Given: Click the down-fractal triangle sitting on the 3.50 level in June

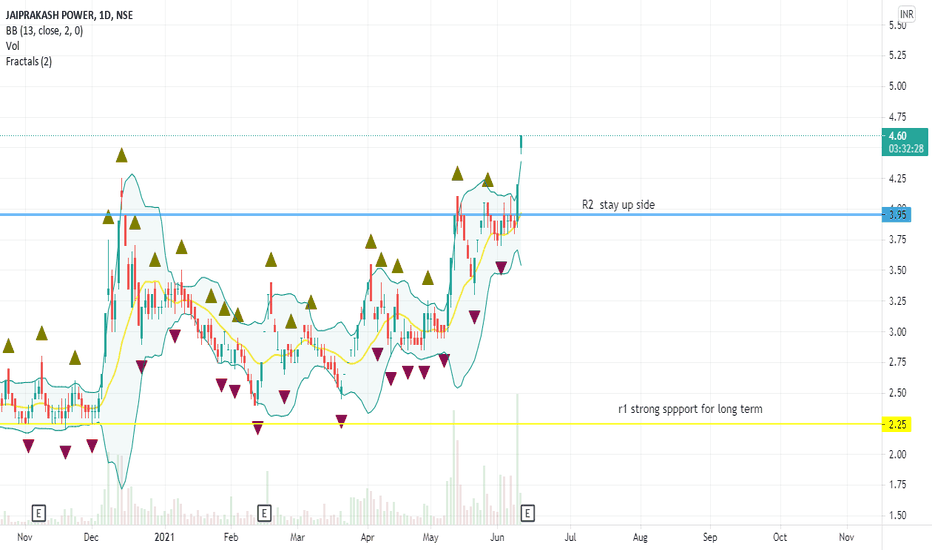Looking at the screenshot, I should (501, 268).
